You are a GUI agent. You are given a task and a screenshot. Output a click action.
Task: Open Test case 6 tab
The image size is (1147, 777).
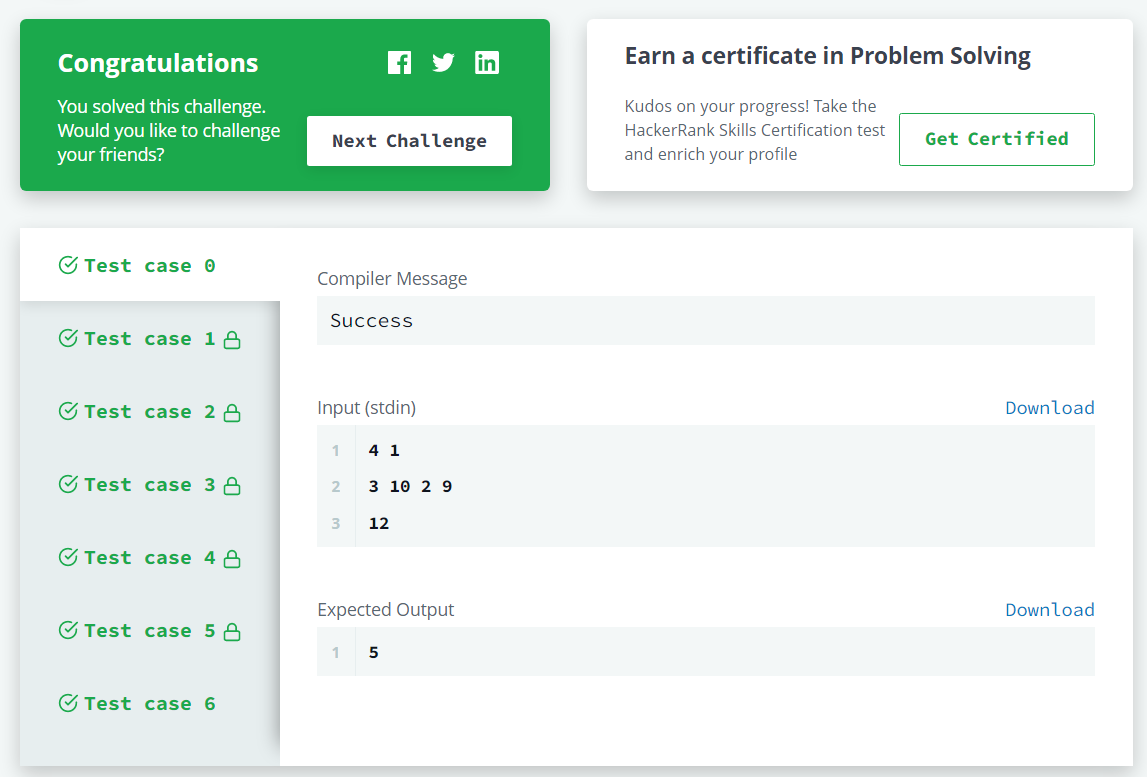[x=150, y=704]
